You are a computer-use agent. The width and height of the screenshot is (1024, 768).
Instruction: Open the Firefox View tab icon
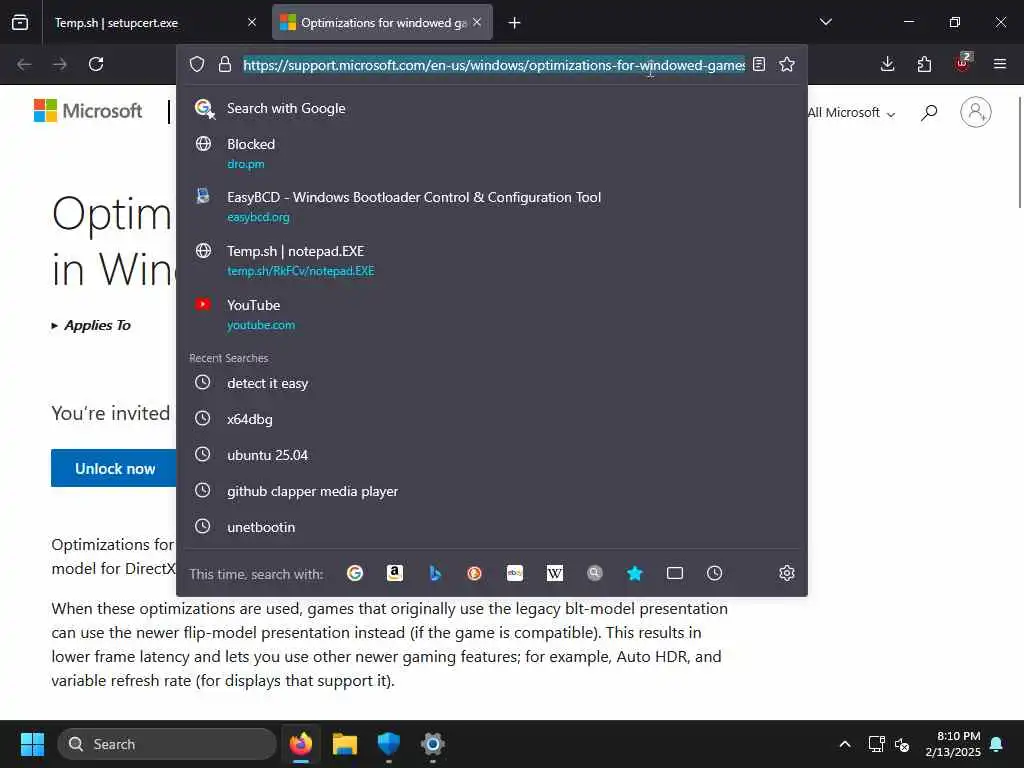(x=20, y=22)
